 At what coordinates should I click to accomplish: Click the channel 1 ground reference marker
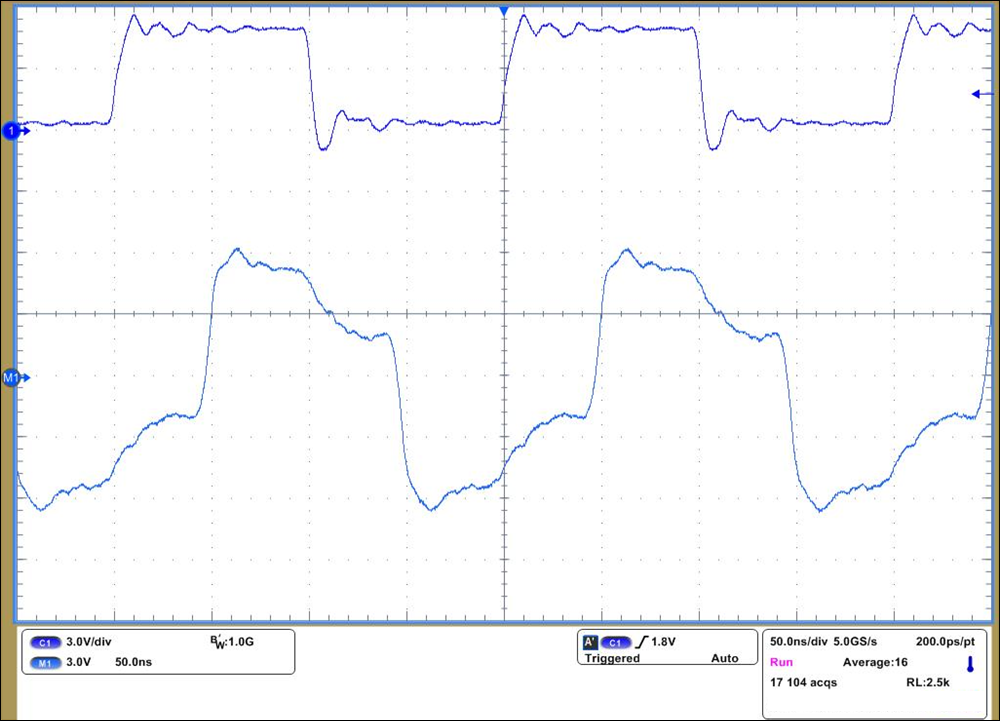pos(14,129)
